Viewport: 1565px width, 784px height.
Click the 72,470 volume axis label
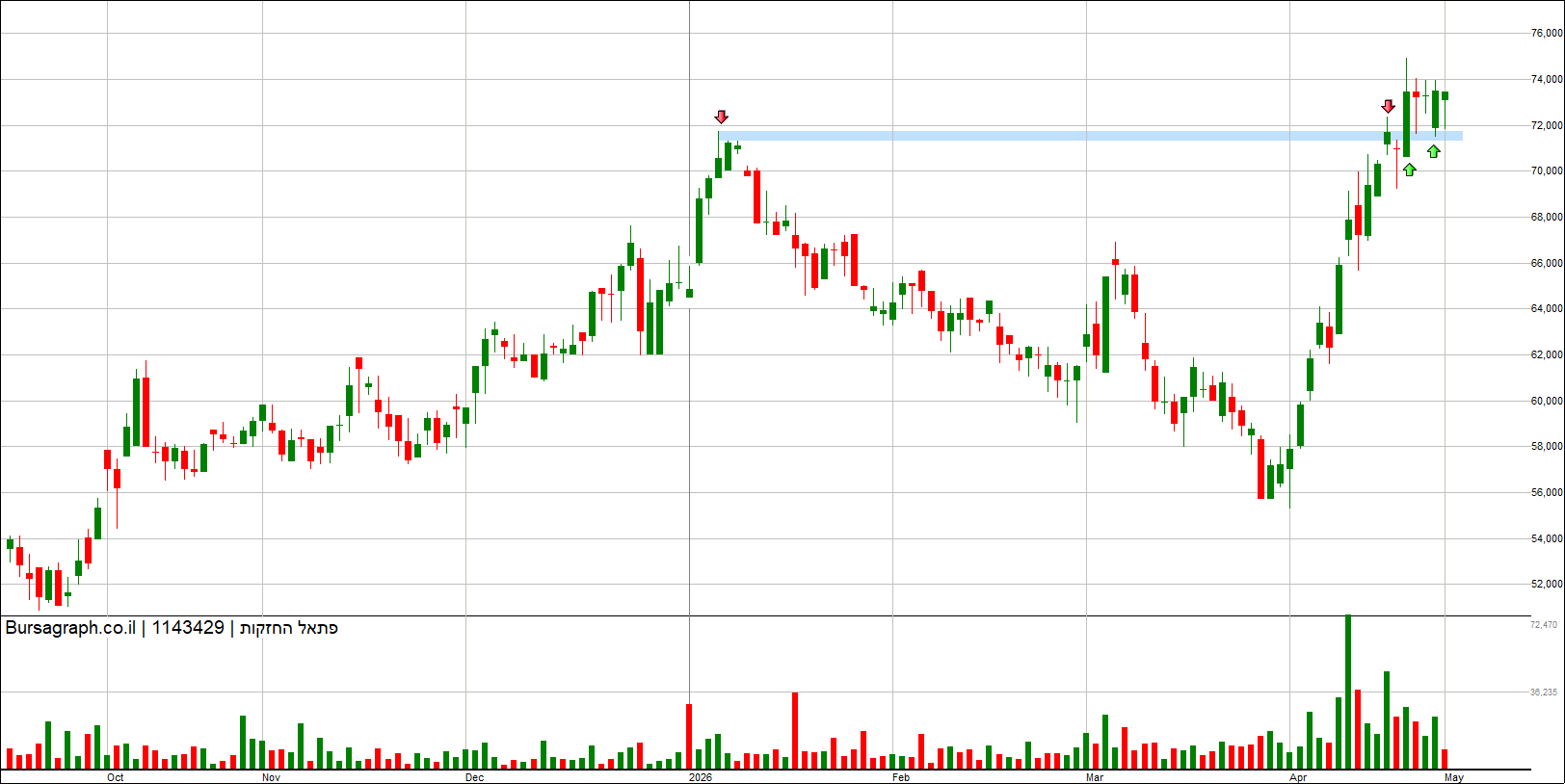click(x=1544, y=625)
